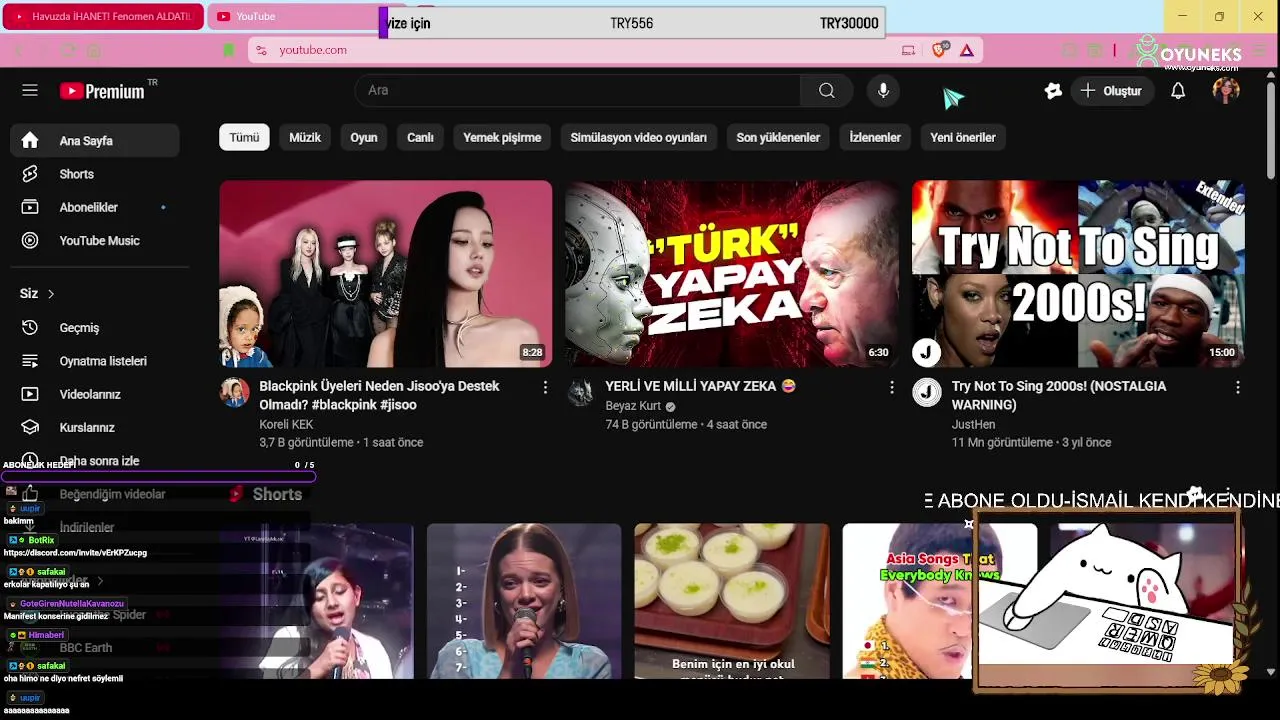Open Koreli KEK channel name link
This screenshot has width=1280, height=720.
(286, 424)
